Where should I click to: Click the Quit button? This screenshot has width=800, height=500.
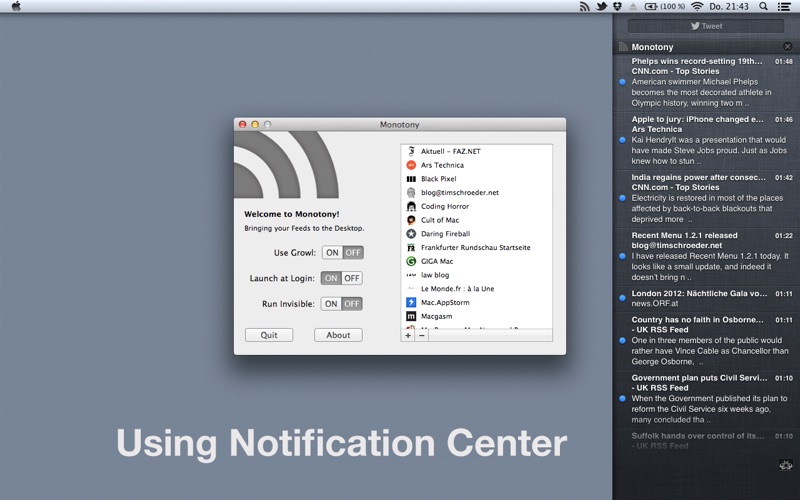pos(269,335)
